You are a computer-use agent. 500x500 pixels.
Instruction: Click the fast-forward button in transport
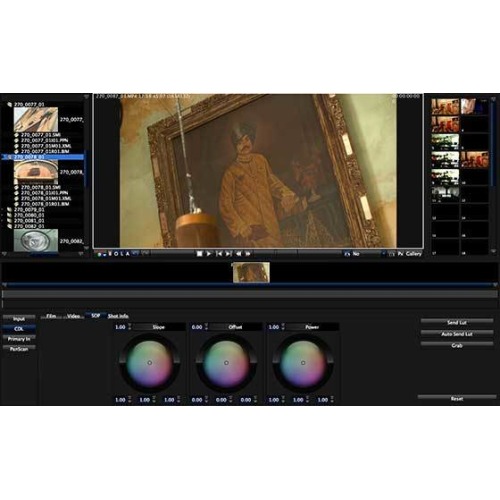(248, 254)
